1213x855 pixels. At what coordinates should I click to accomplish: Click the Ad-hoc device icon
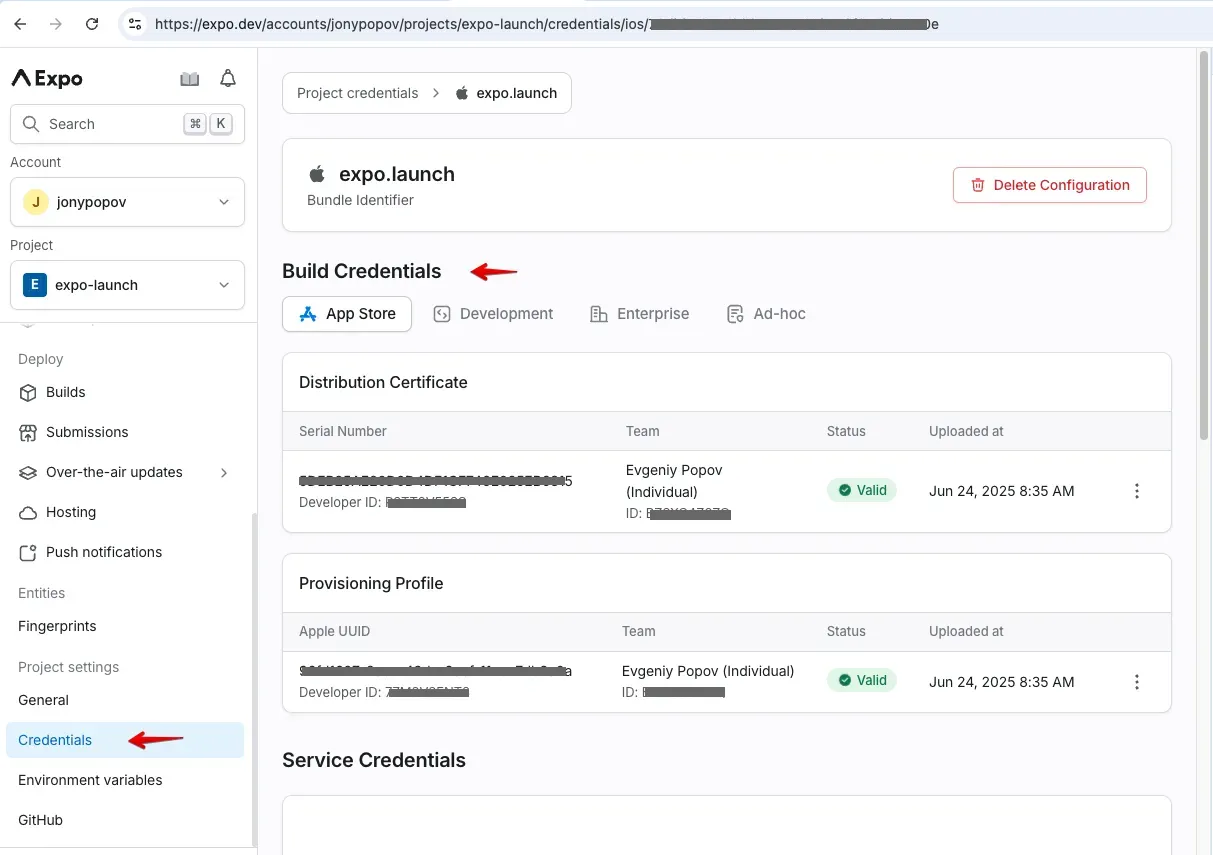(735, 314)
